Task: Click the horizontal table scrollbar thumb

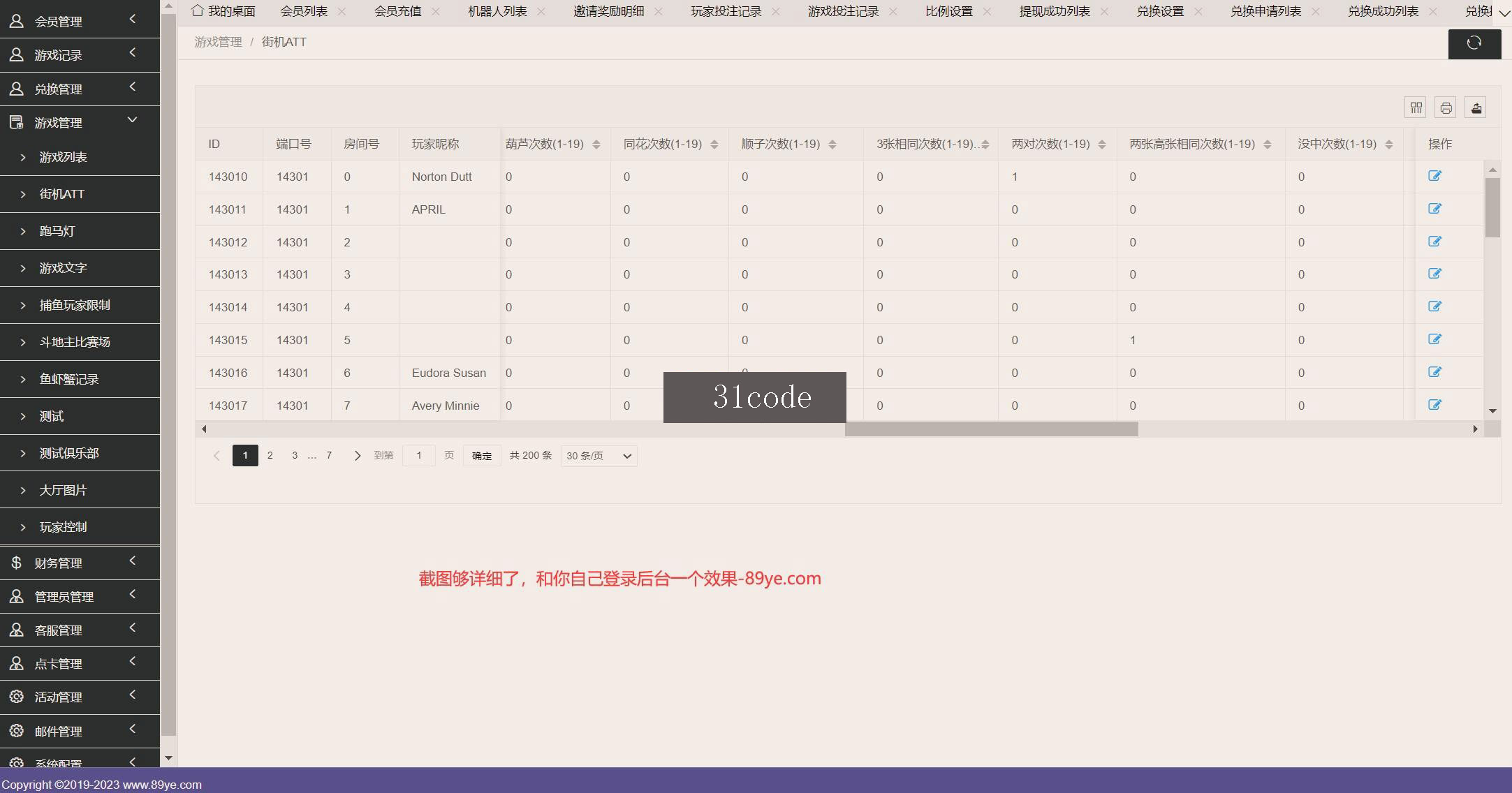Action: (x=991, y=429)
